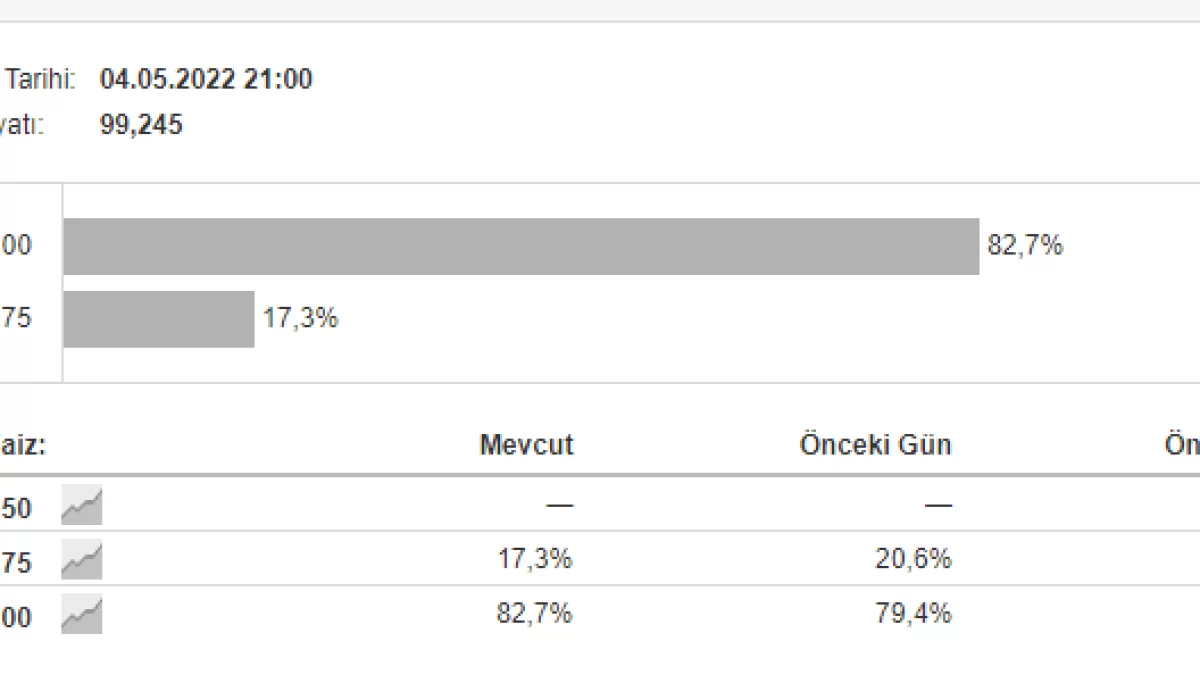The width and height of the screenshot is (1200, 675).
Task: Click the Tarihi: label text
Action: [x=40, y=80]
